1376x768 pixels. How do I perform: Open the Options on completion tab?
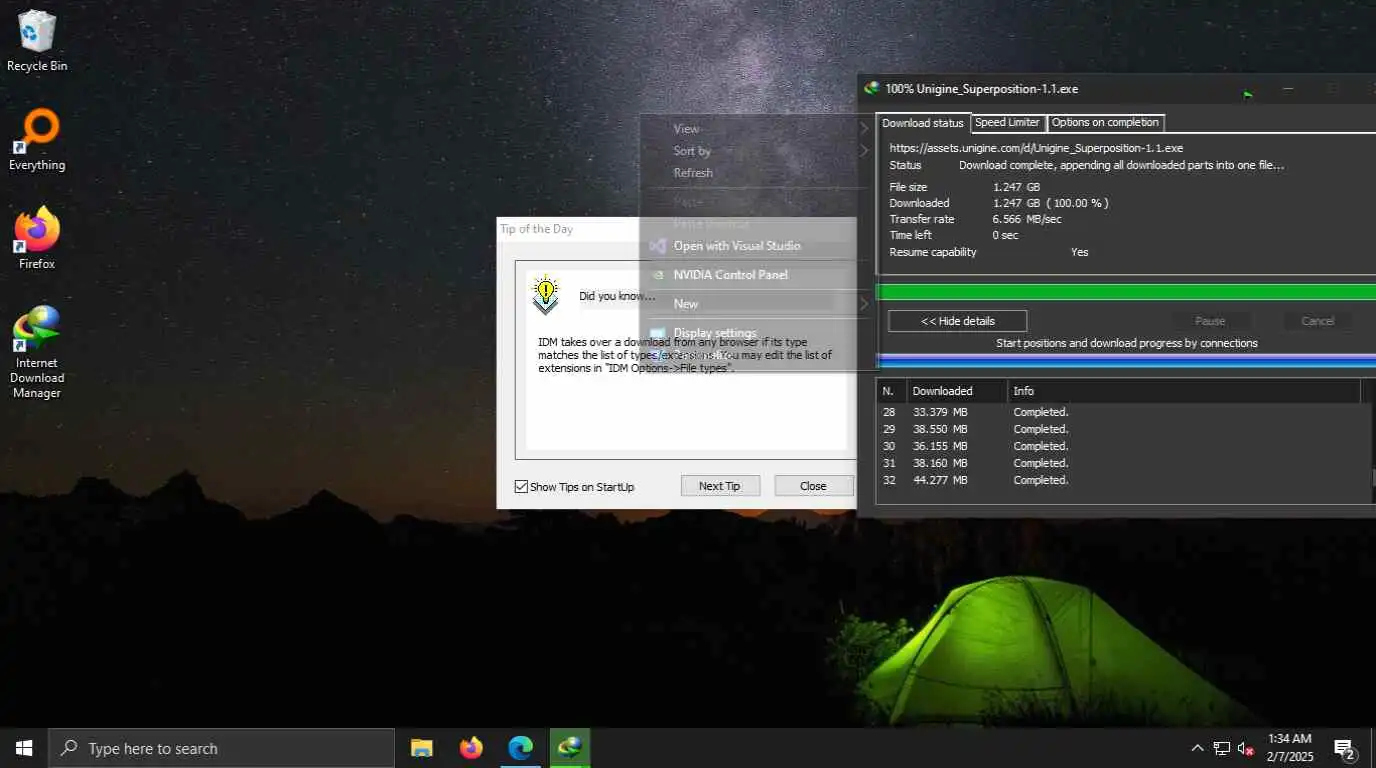(x=1105, y=122)
